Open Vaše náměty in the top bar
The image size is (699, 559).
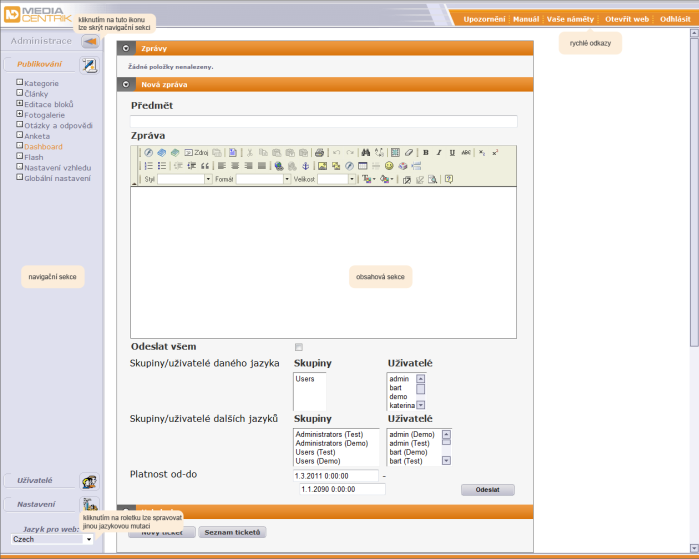[x=570, y=19]
